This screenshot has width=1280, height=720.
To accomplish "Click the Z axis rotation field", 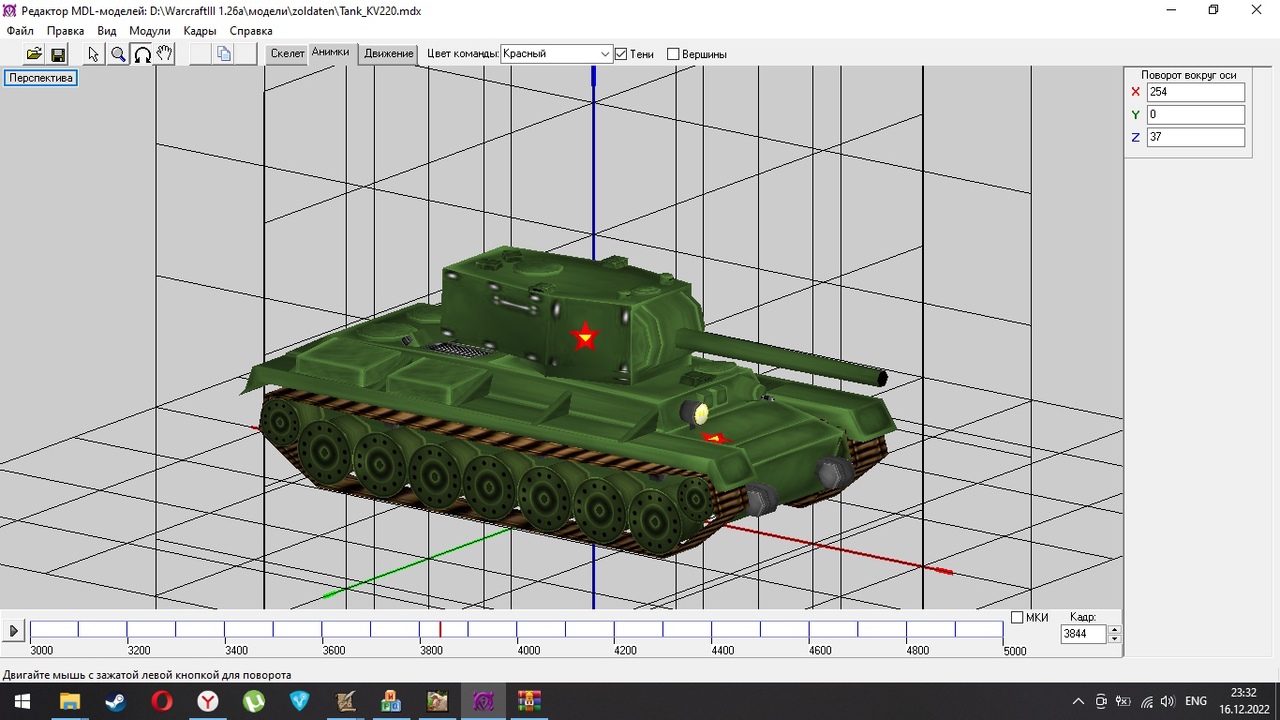I will [x=1196, y=137].
